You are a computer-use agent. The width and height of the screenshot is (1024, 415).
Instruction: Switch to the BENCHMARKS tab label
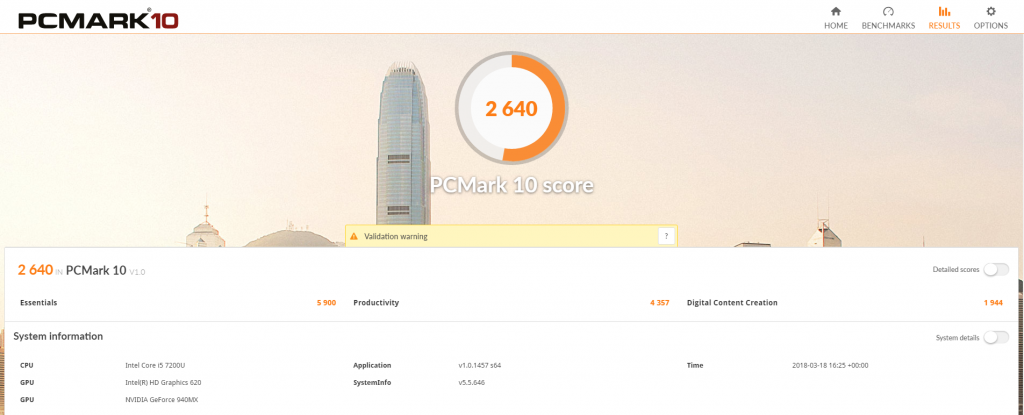pos(888,26)
